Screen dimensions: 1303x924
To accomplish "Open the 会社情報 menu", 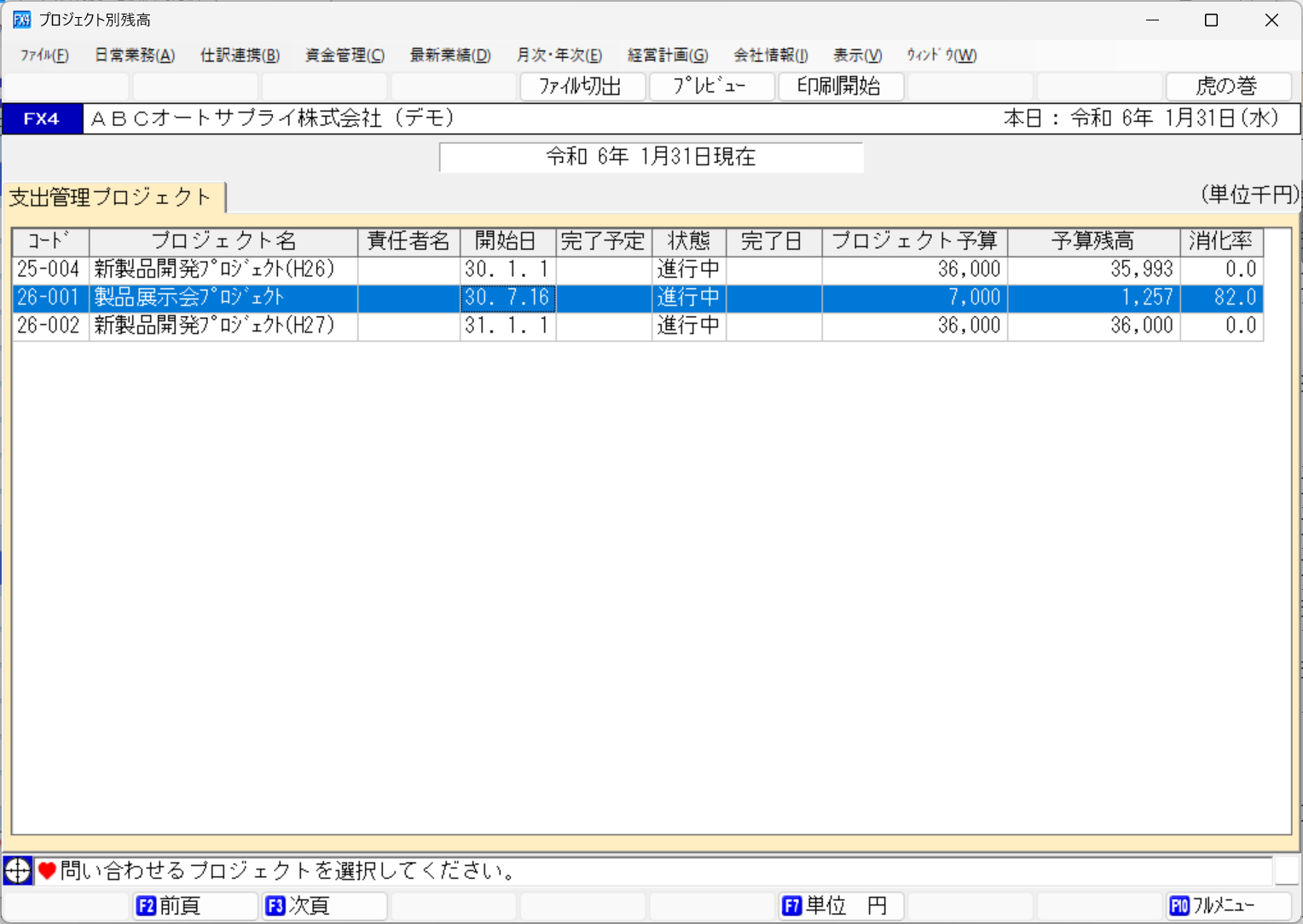I will tap(770, 55).
